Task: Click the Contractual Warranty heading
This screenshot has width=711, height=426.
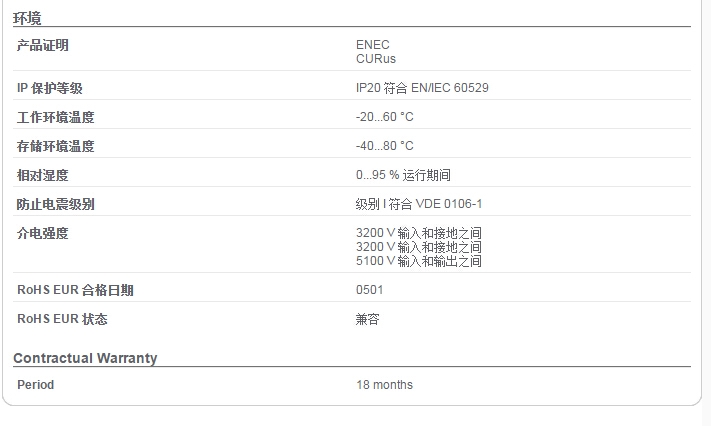Action: [85, 358]
